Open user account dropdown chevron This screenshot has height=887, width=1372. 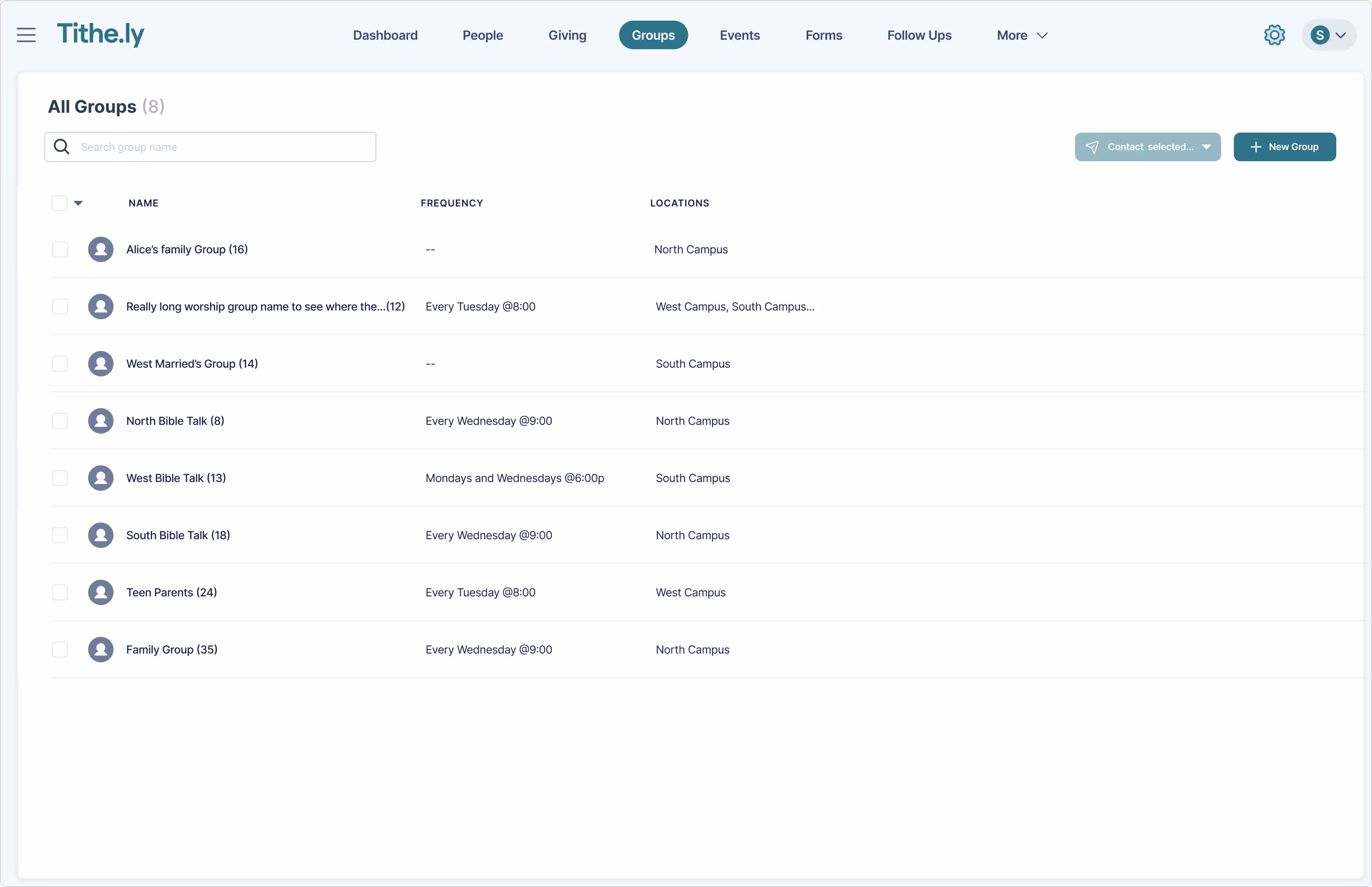pos(1341,35)
